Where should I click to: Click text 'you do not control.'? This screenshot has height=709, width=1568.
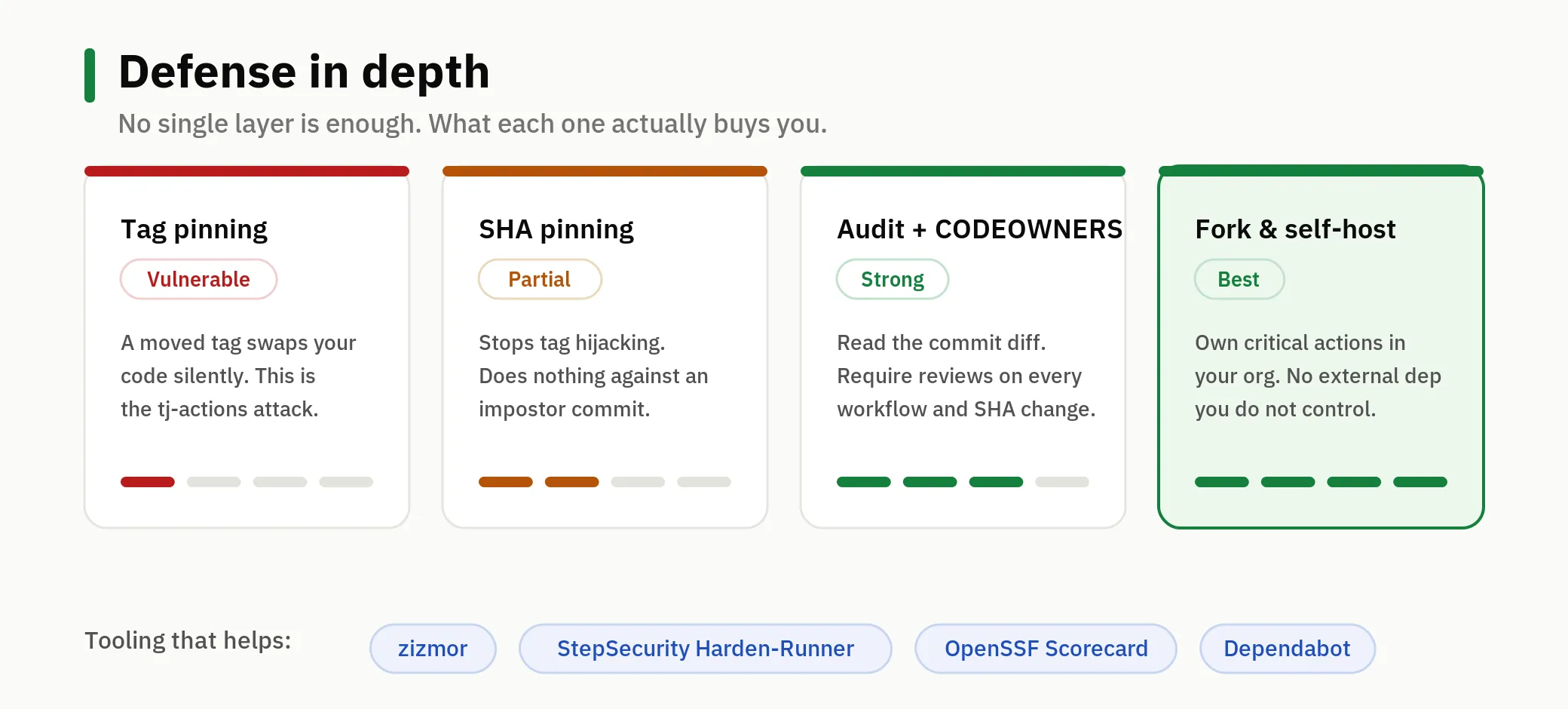(1285, 410)
